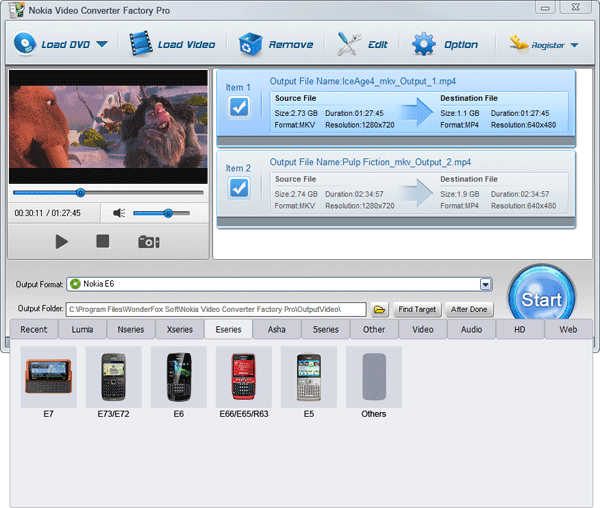Expand the Register dropdown arrow

tap(574, 45)
